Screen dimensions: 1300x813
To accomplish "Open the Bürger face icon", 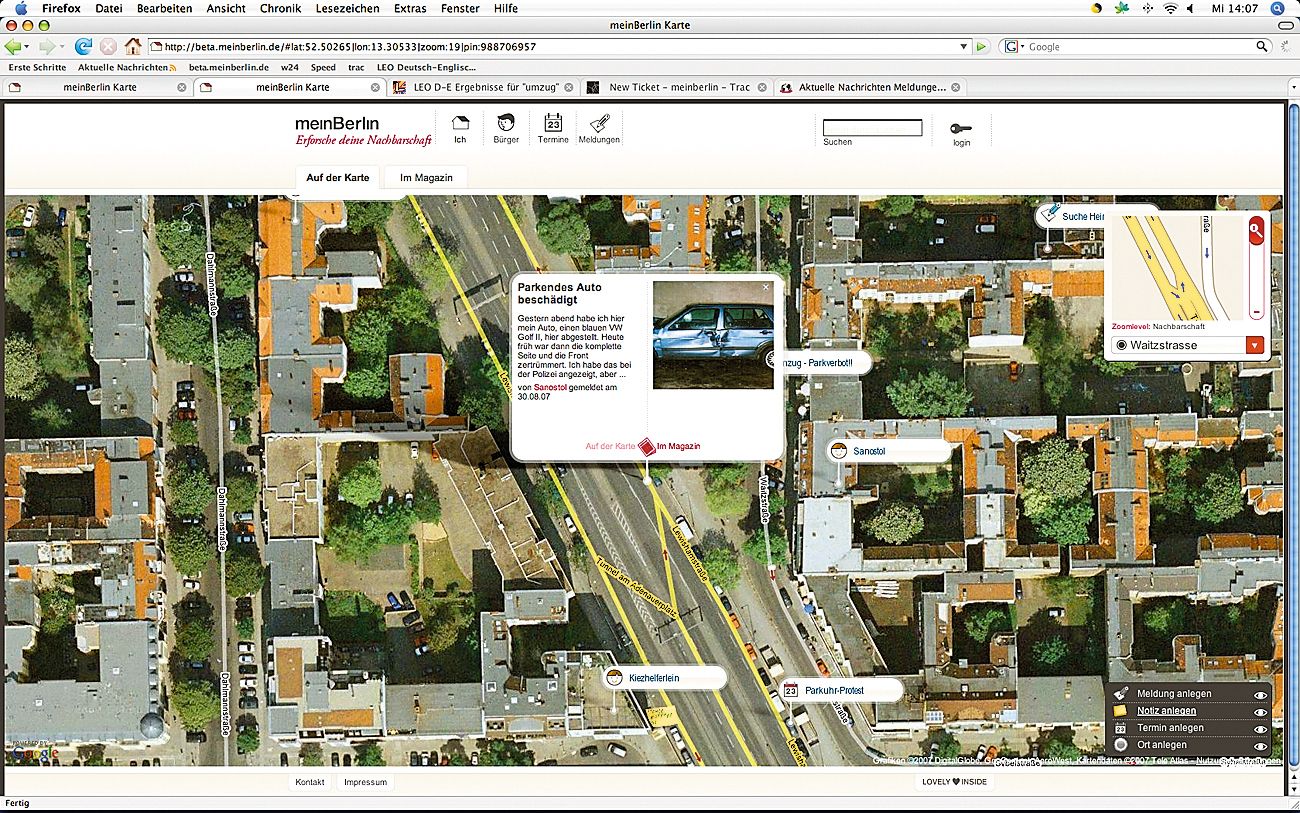I will [506, 124].
